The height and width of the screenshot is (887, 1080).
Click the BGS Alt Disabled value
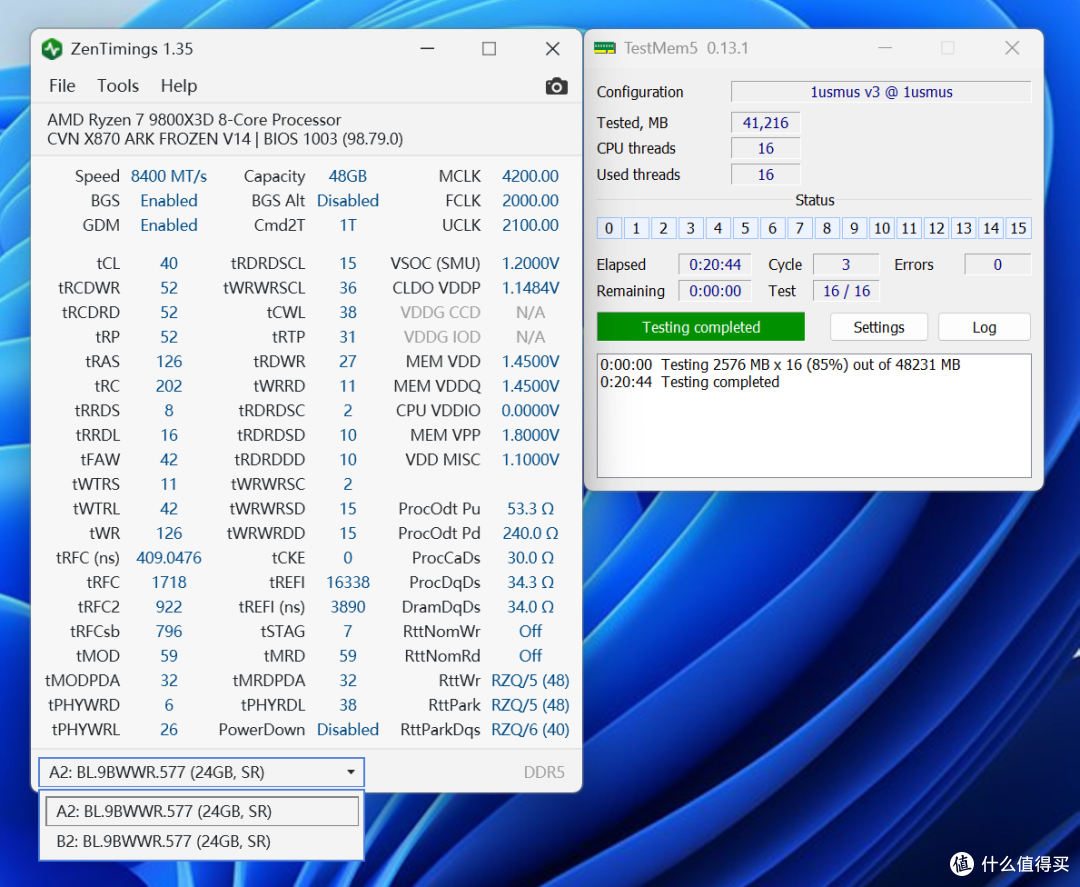click(348, 200)
